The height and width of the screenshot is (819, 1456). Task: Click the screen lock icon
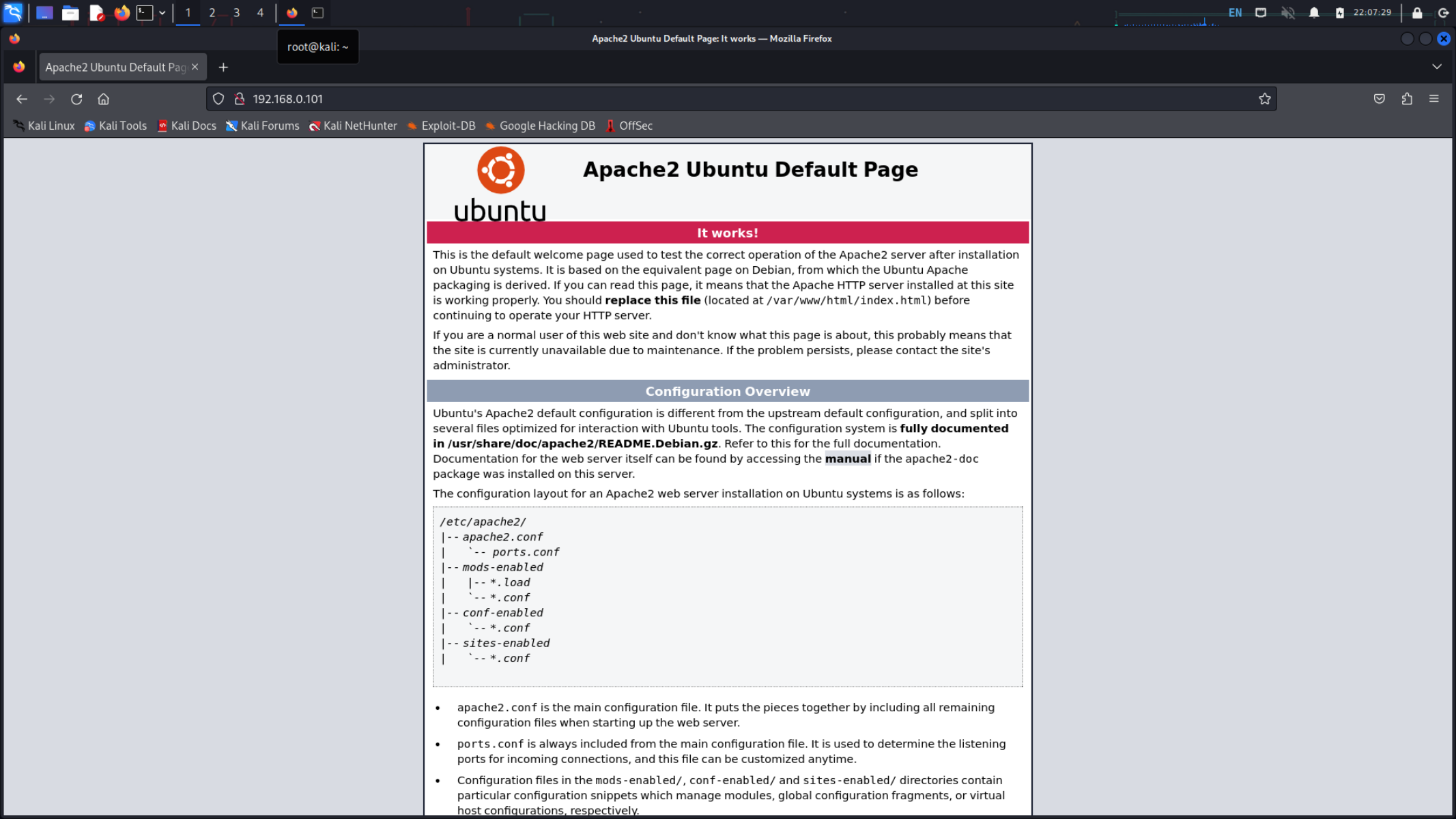coord(1417,13)
